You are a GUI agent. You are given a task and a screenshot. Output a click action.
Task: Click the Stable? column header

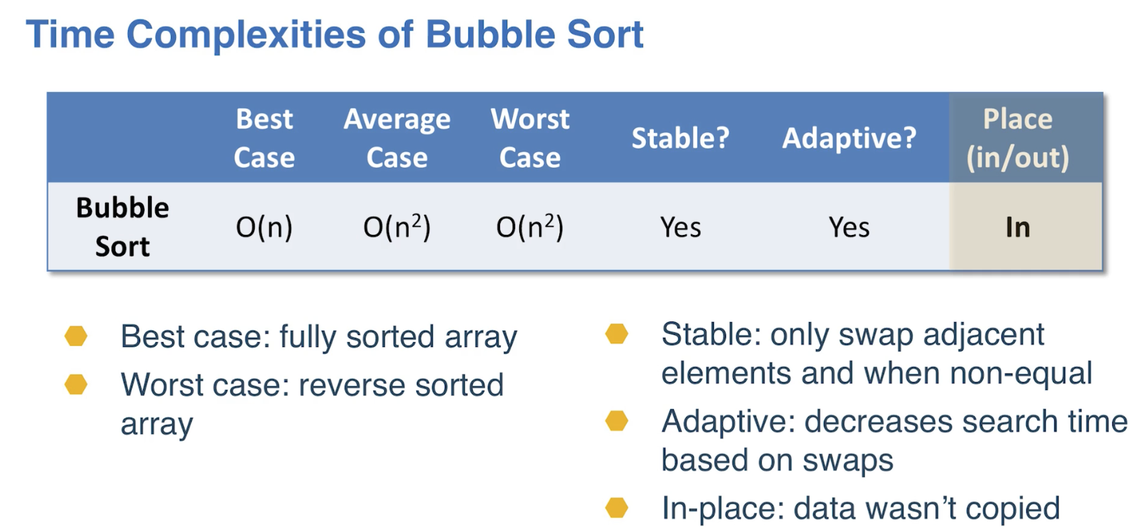coord(681,138)
